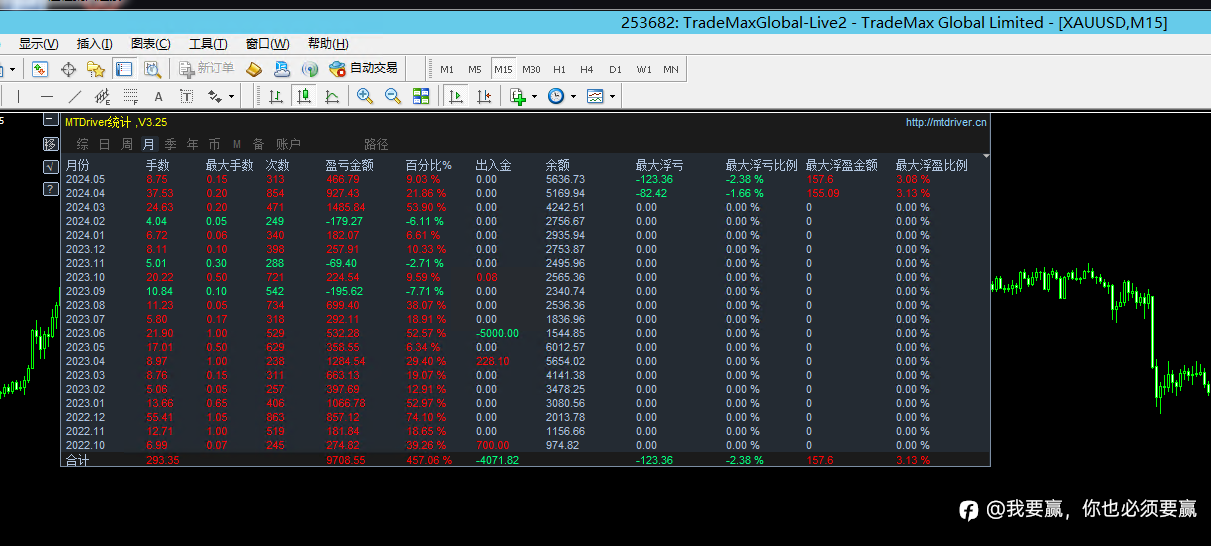Switch to bar chart display
The width and height of the screenshot is (1211, 546).
276,97
